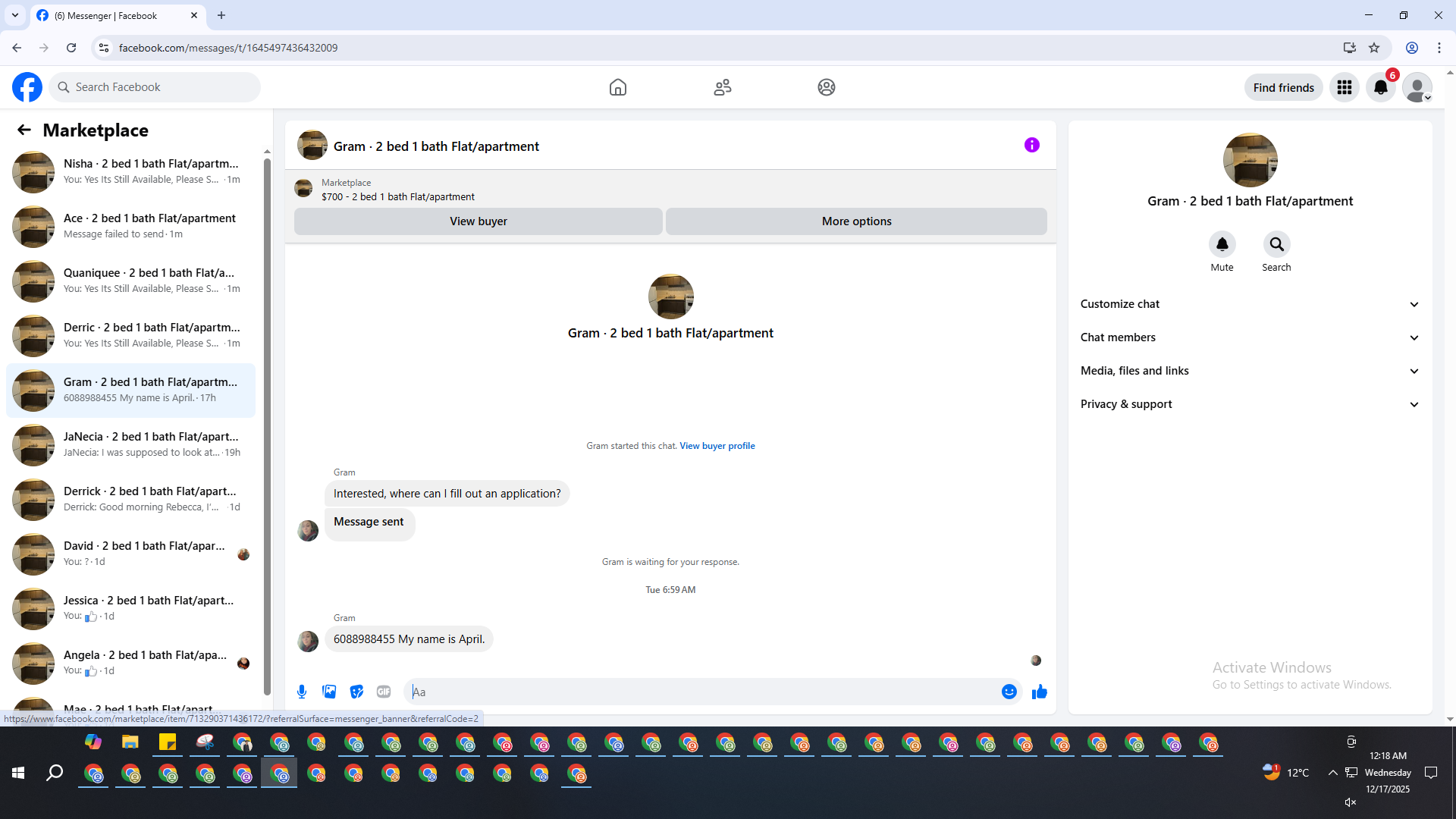Bookmark this page with the star icon
The width and height of the screenshot is (1456, 819).
click(1374, 48)
